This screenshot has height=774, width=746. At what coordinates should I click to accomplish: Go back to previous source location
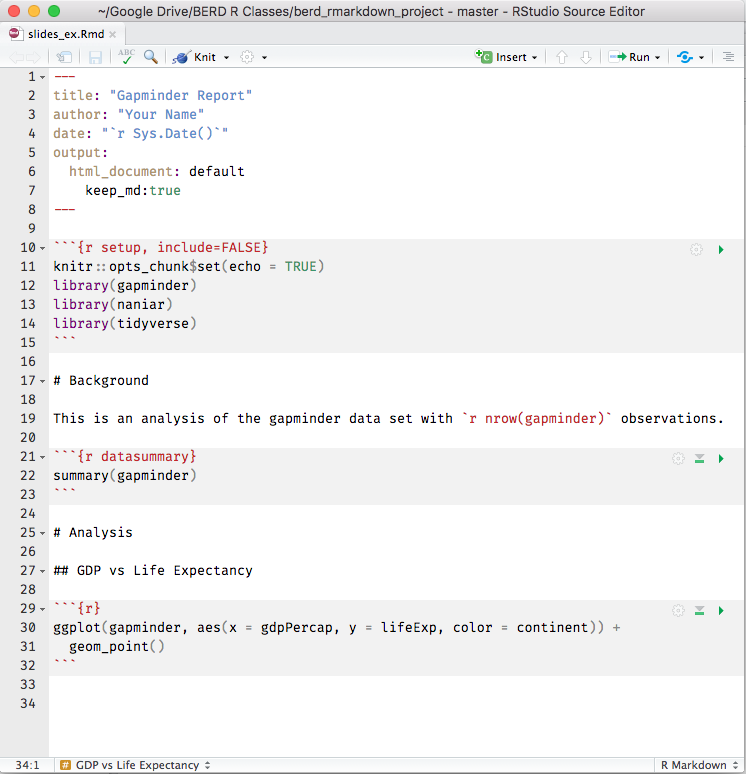tap(16, 57)
